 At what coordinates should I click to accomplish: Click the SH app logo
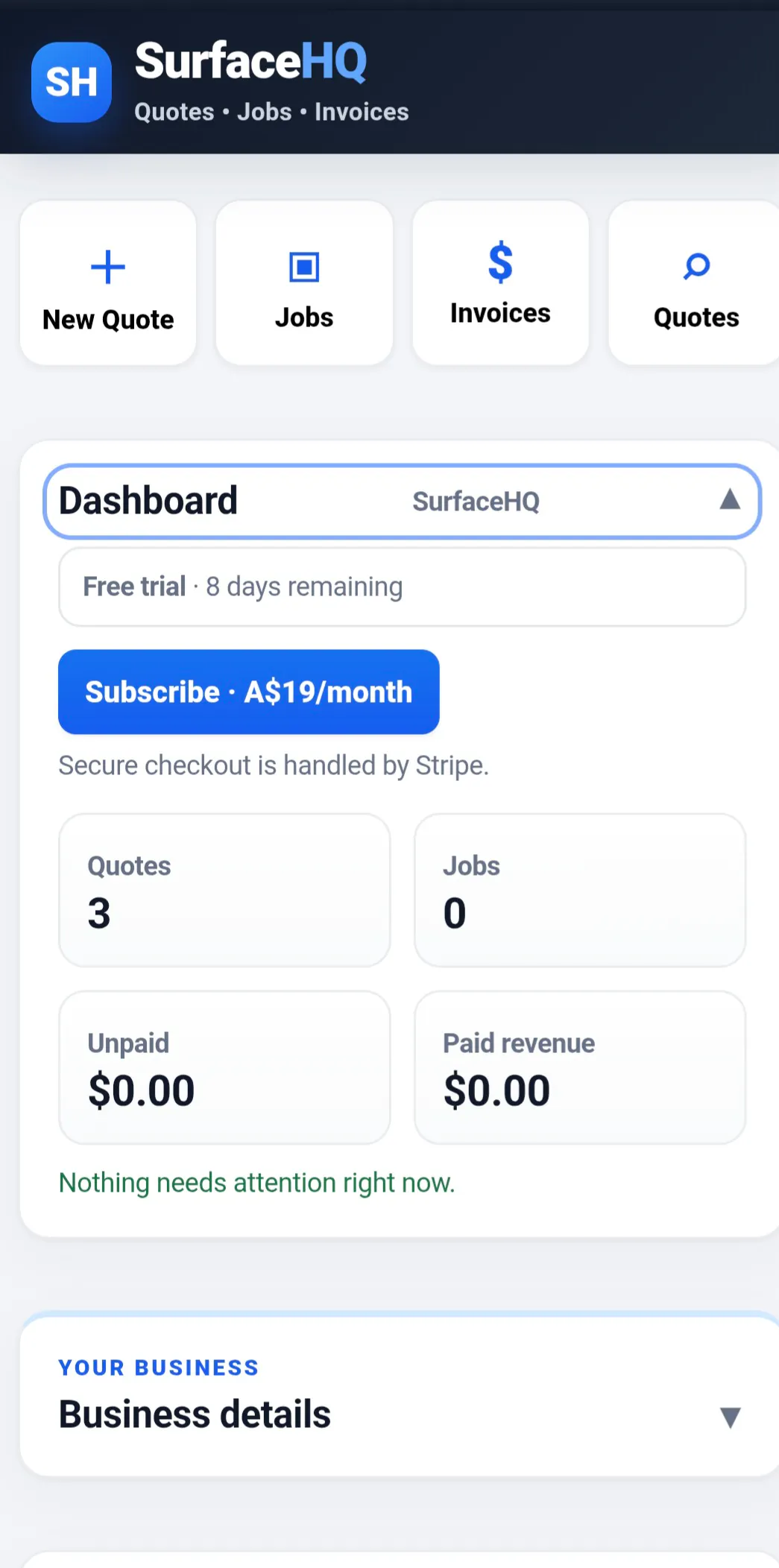tap(72, 82)
